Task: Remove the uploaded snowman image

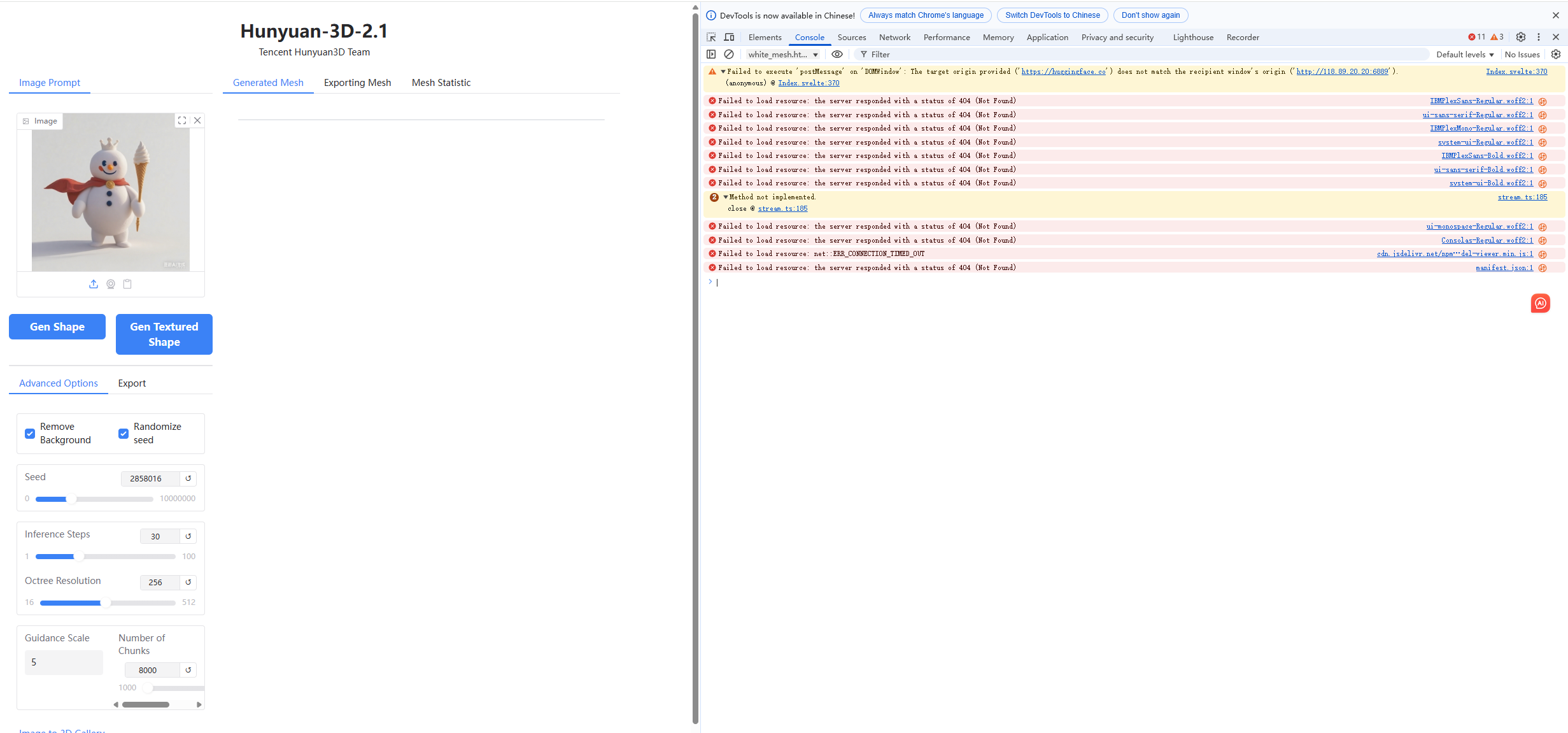Action: coord(197,120)
